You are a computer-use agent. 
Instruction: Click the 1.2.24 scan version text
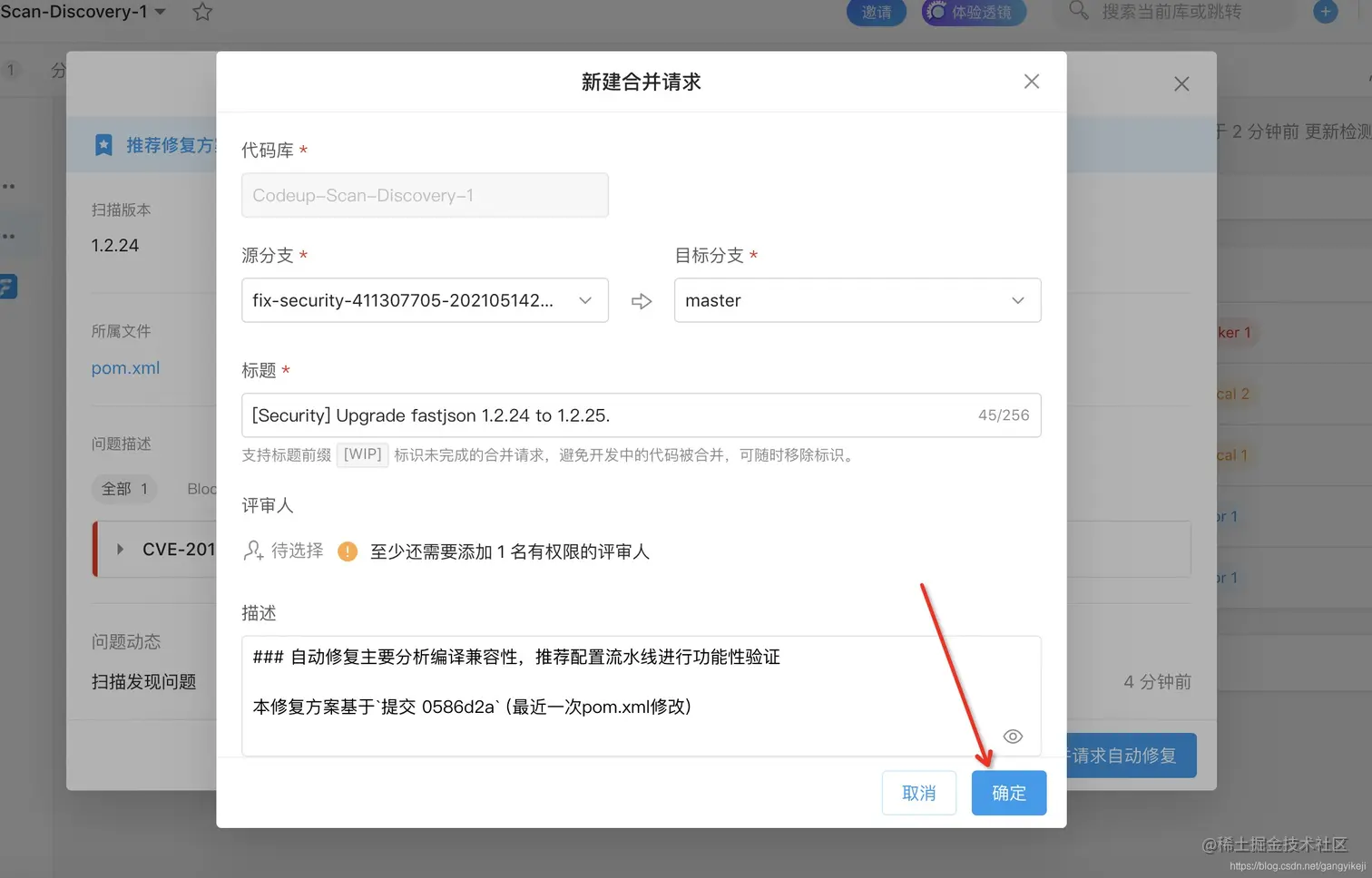[x=115, y=246]
